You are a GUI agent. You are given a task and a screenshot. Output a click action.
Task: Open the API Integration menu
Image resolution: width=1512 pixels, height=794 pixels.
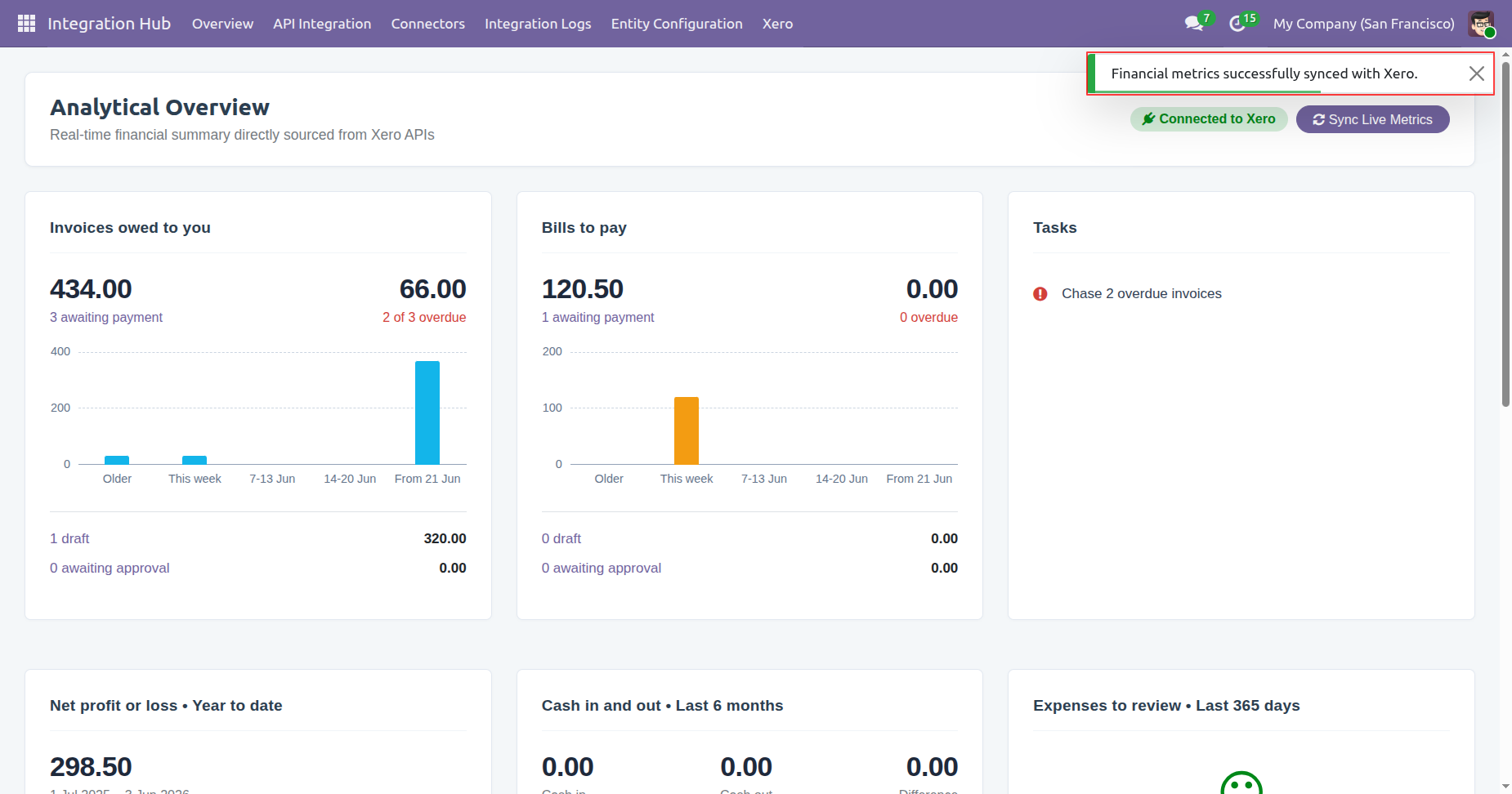click(322, 24)
